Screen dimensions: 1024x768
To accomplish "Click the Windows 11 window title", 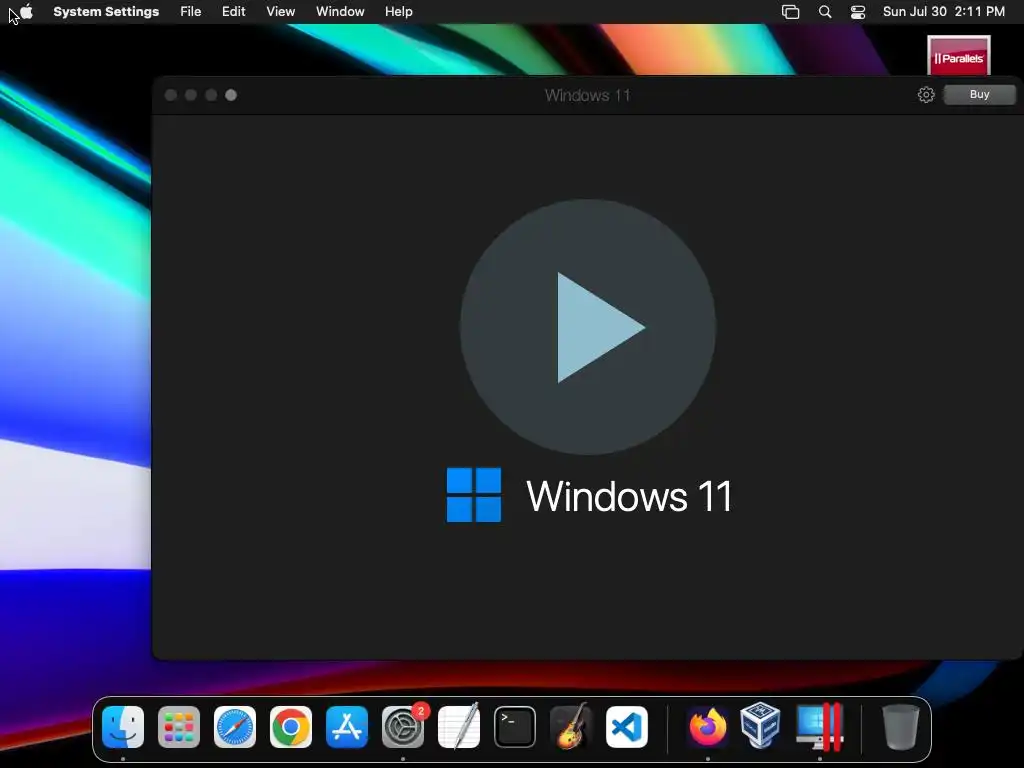I will [588, 95].
